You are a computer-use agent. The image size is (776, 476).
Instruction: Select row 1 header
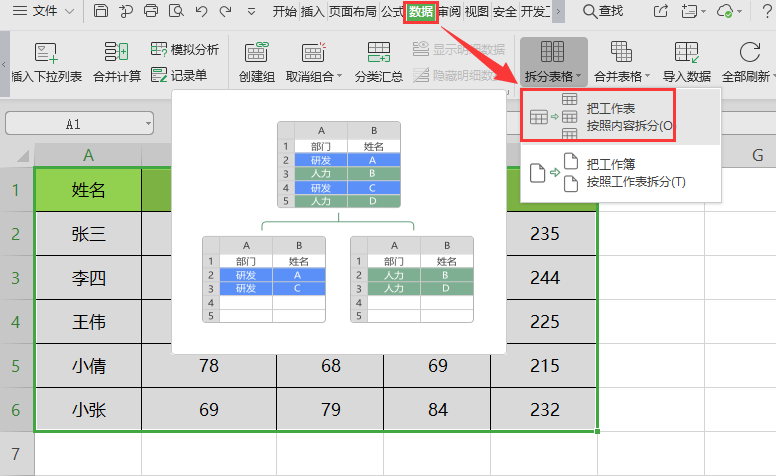pos(16,190)
